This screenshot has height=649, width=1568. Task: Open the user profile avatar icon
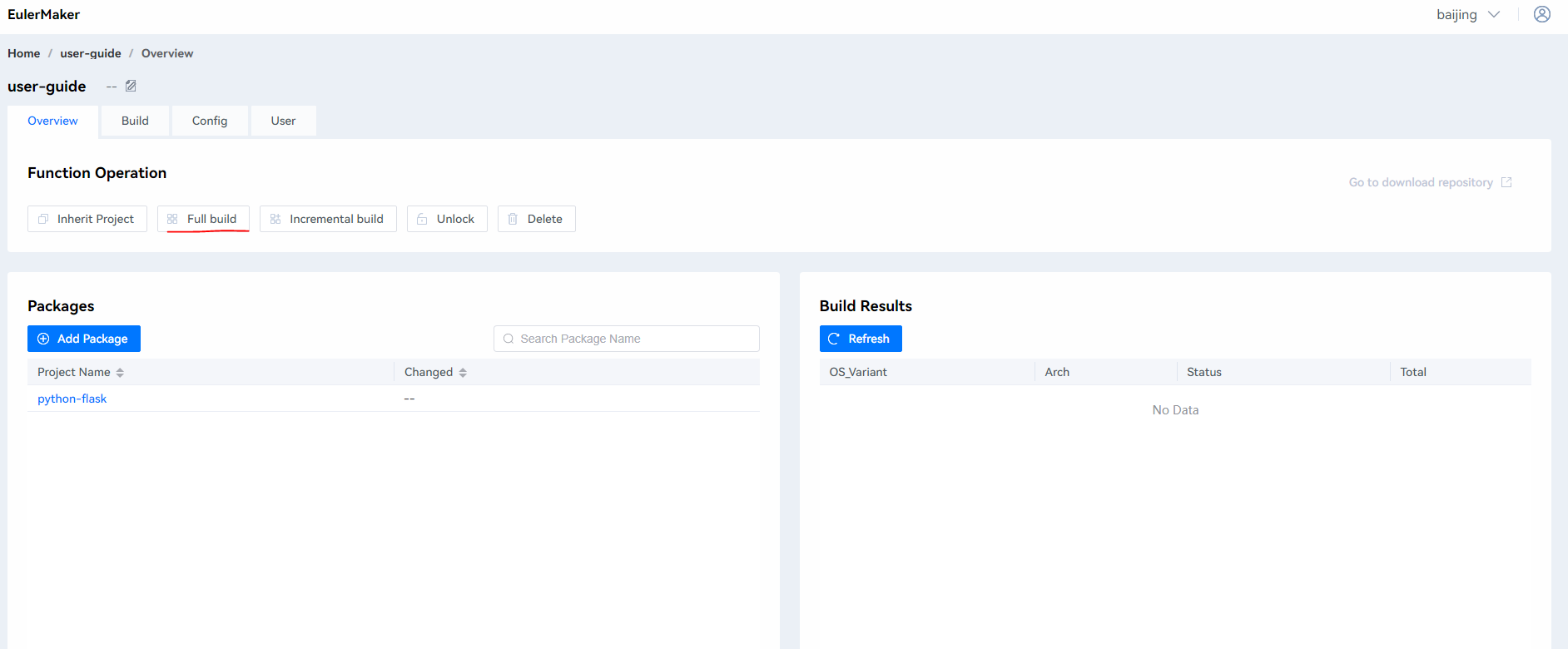1541,14
